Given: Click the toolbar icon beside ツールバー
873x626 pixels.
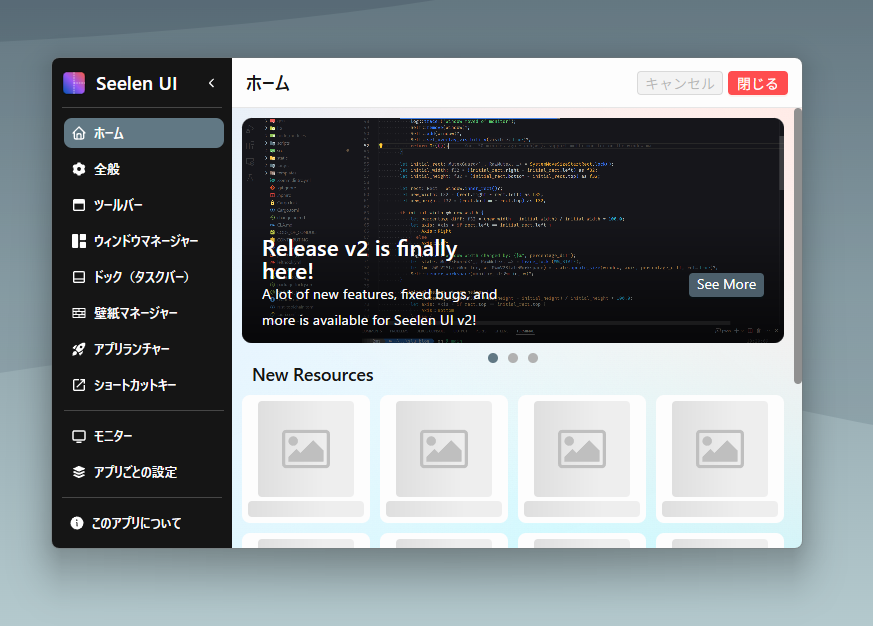Looking at the screenshot, I should [79, 205].
